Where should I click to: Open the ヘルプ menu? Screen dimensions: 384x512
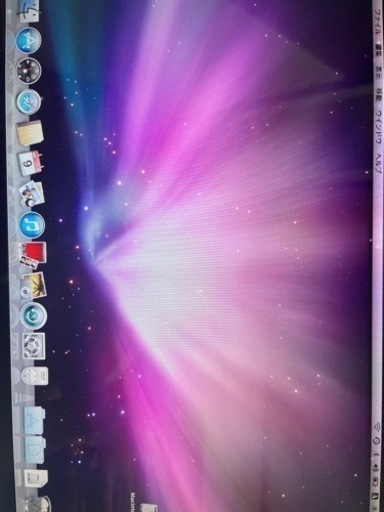pos(379,163)
